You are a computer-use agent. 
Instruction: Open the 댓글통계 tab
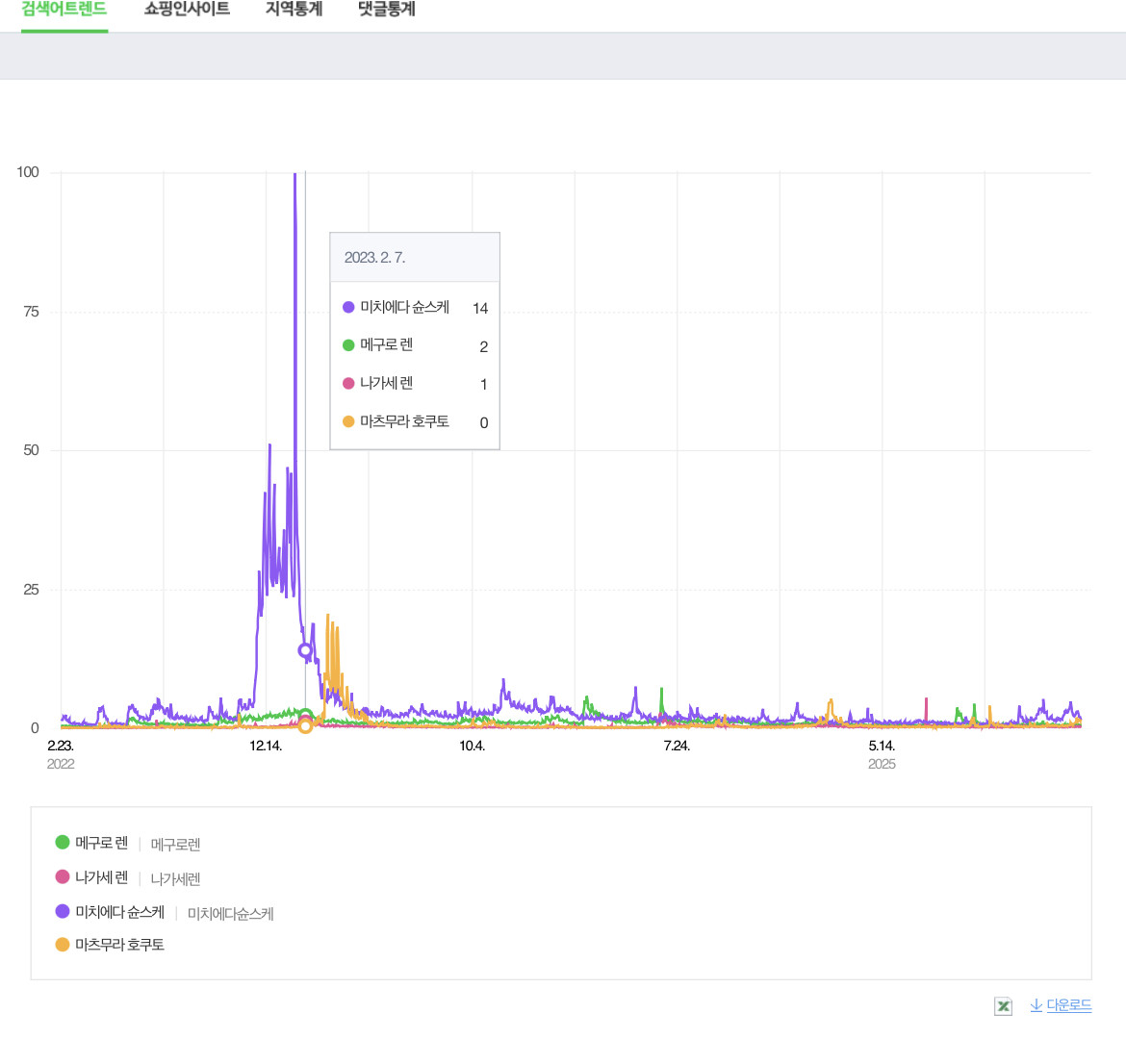coord(386,10)
